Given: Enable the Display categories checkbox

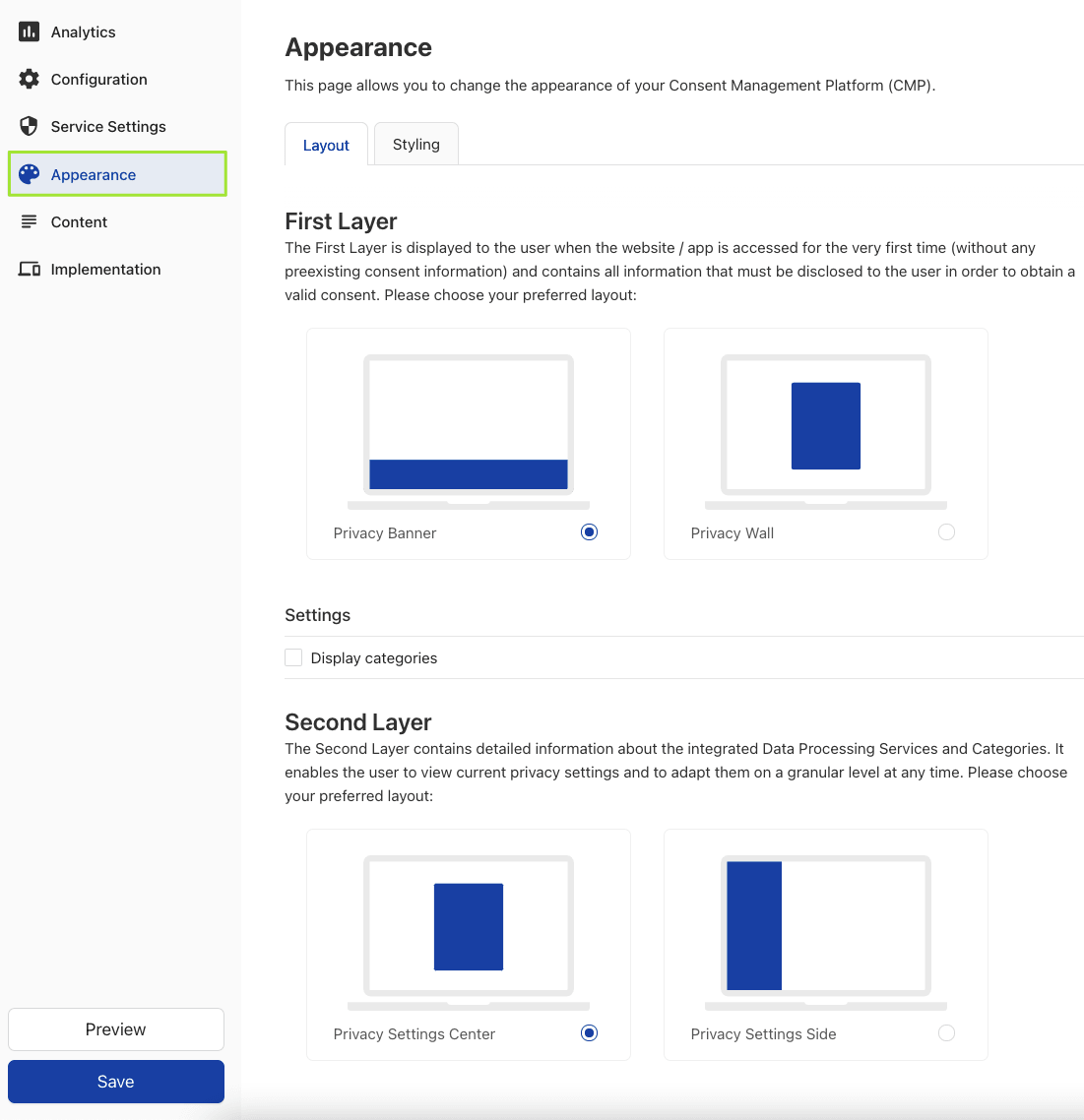Looking at the screenshot, I should pos(293,657).
